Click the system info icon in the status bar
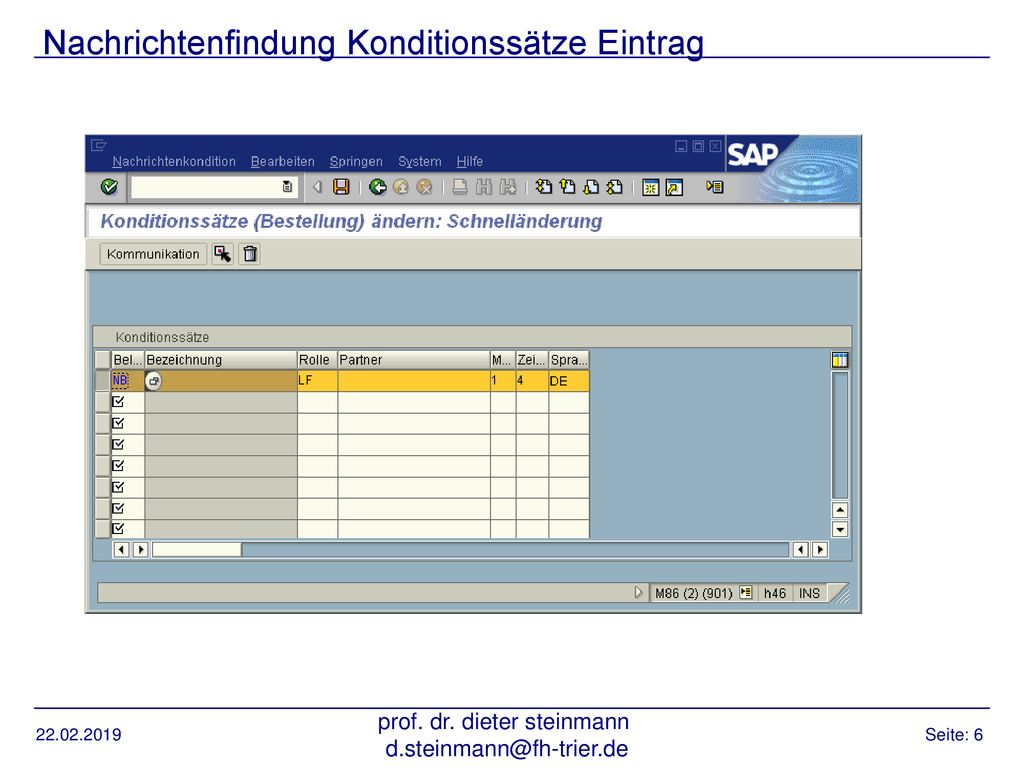 coord(746,593)
